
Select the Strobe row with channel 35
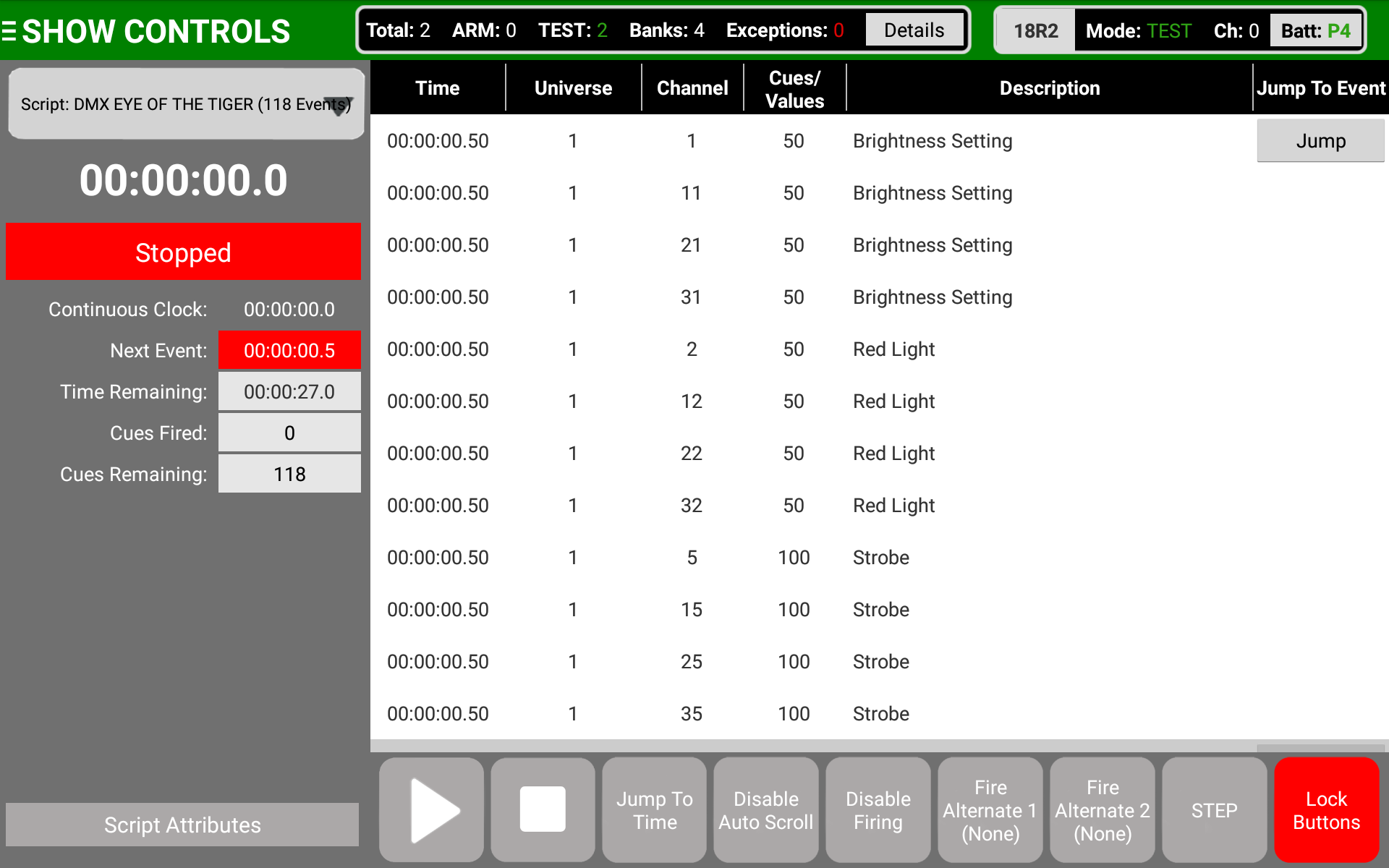(880, 714)
